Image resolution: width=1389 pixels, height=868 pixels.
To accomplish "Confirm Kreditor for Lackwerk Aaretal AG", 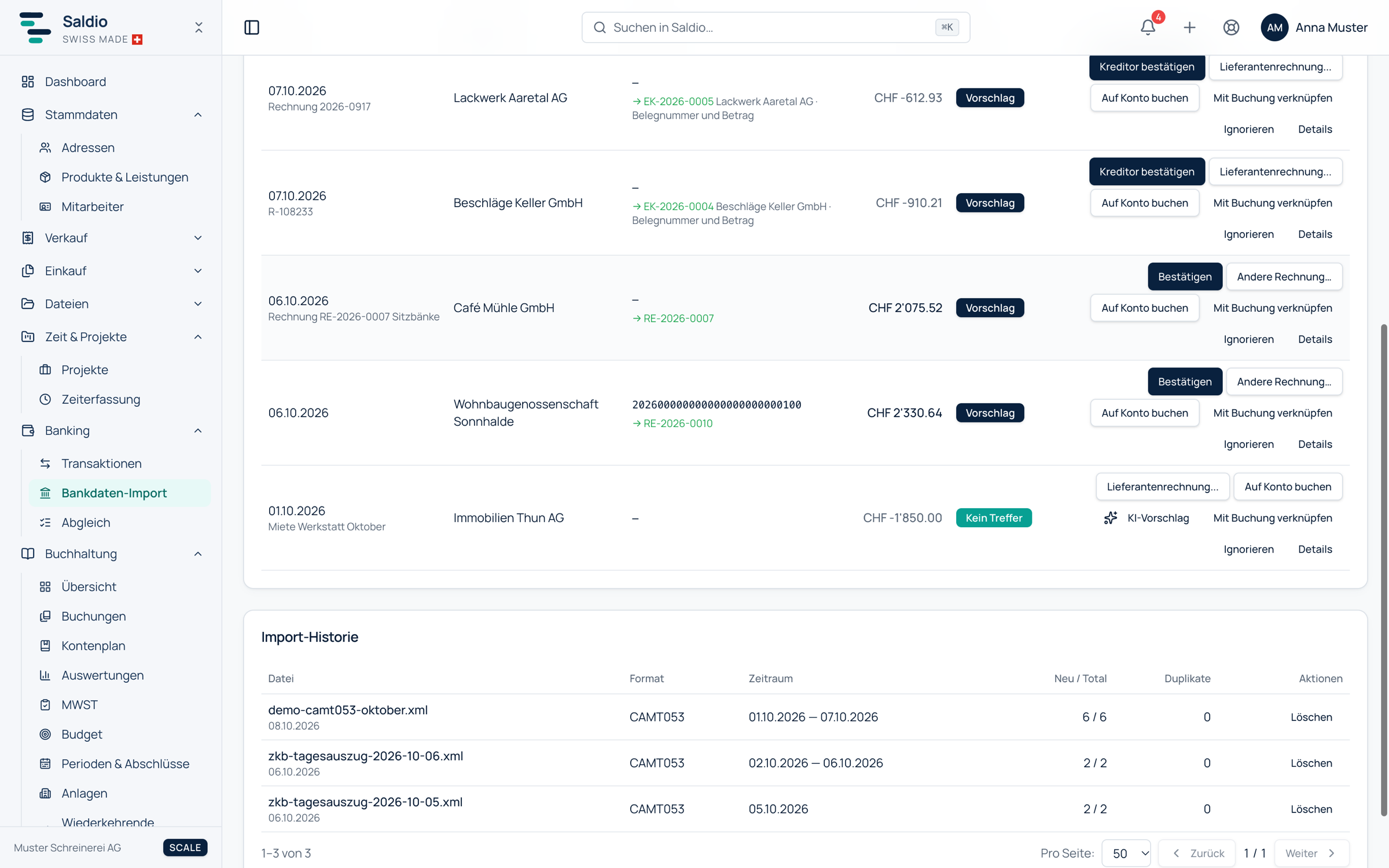I will [1147, 67].
